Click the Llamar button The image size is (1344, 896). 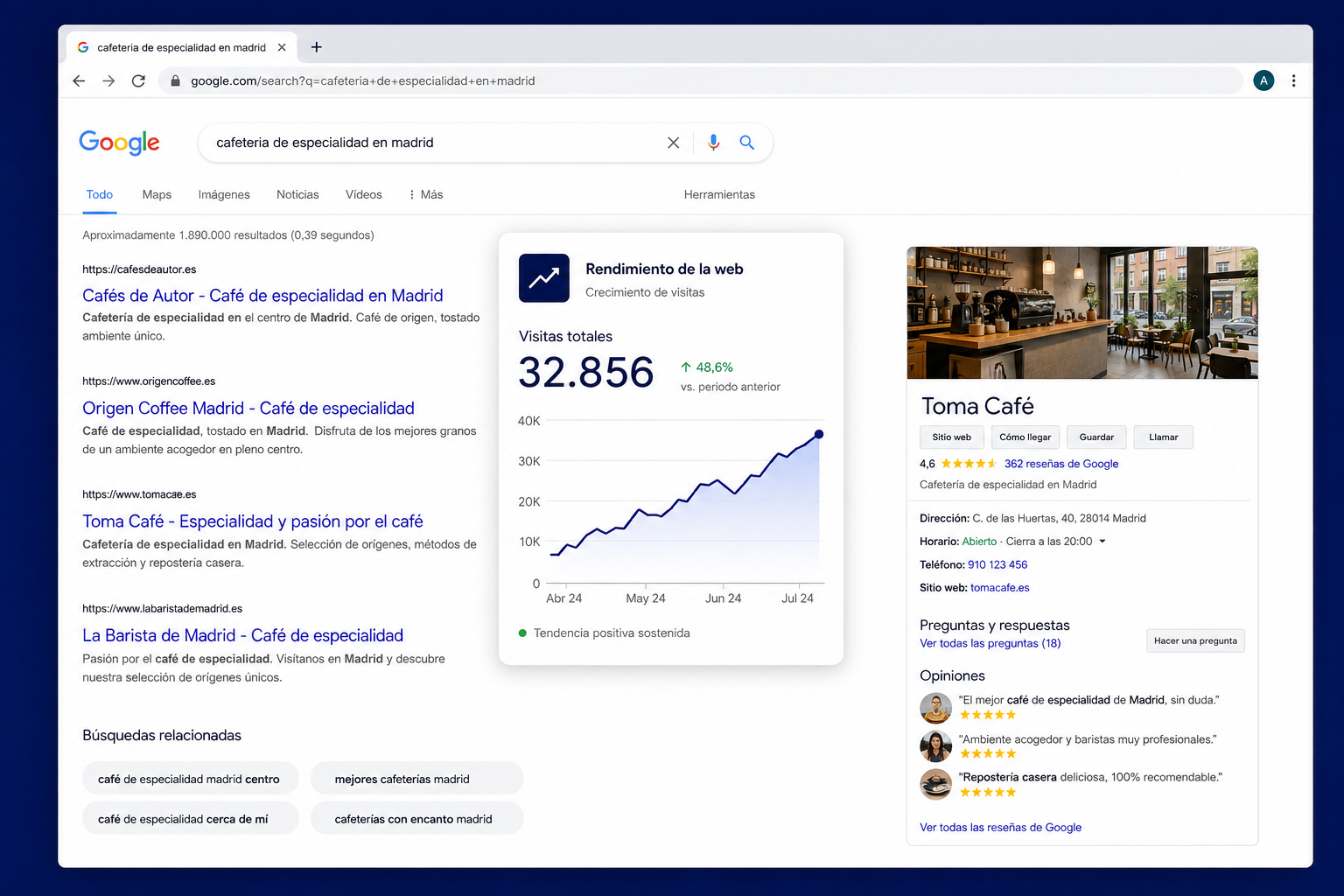pyautogui.click(x=1163, y=437)
